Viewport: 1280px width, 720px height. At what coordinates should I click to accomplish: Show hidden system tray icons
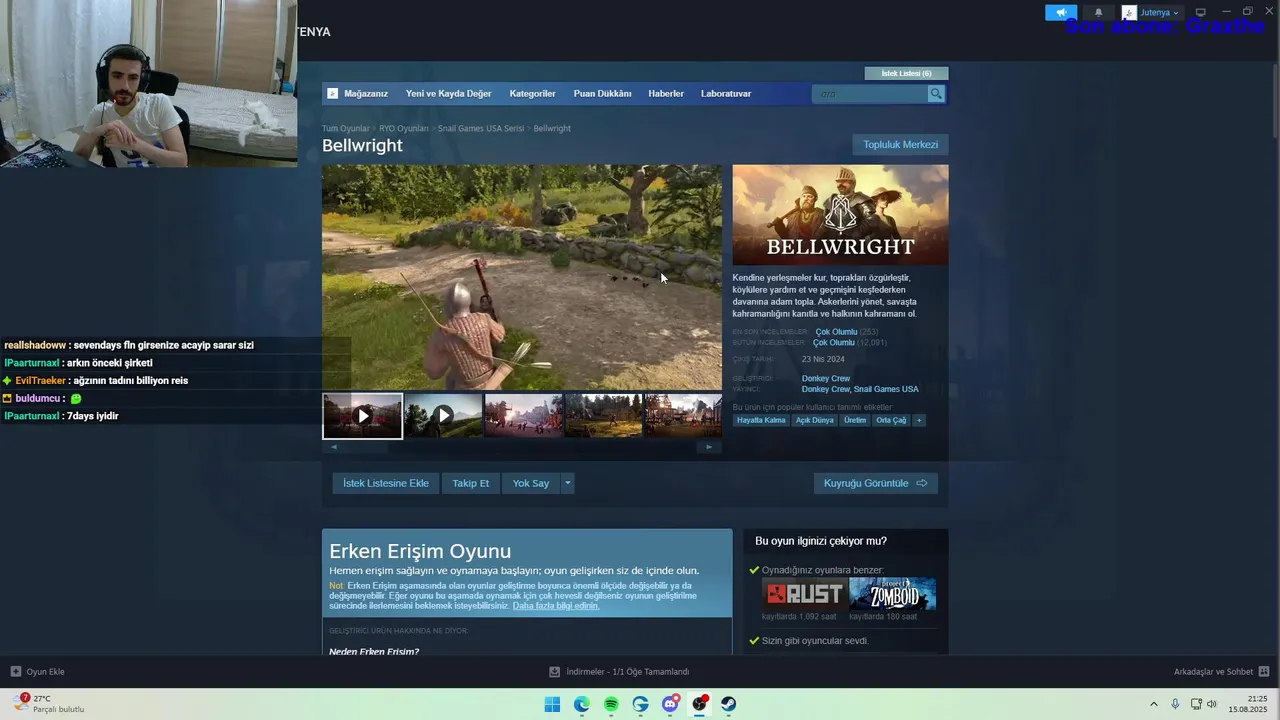tap(1153, 704)
